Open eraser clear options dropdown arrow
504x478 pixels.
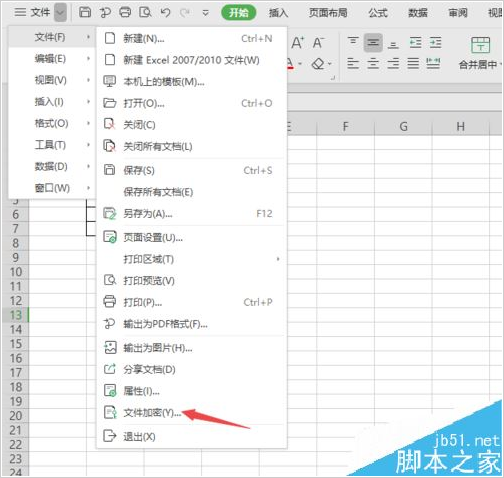click(x=330, y=63)
